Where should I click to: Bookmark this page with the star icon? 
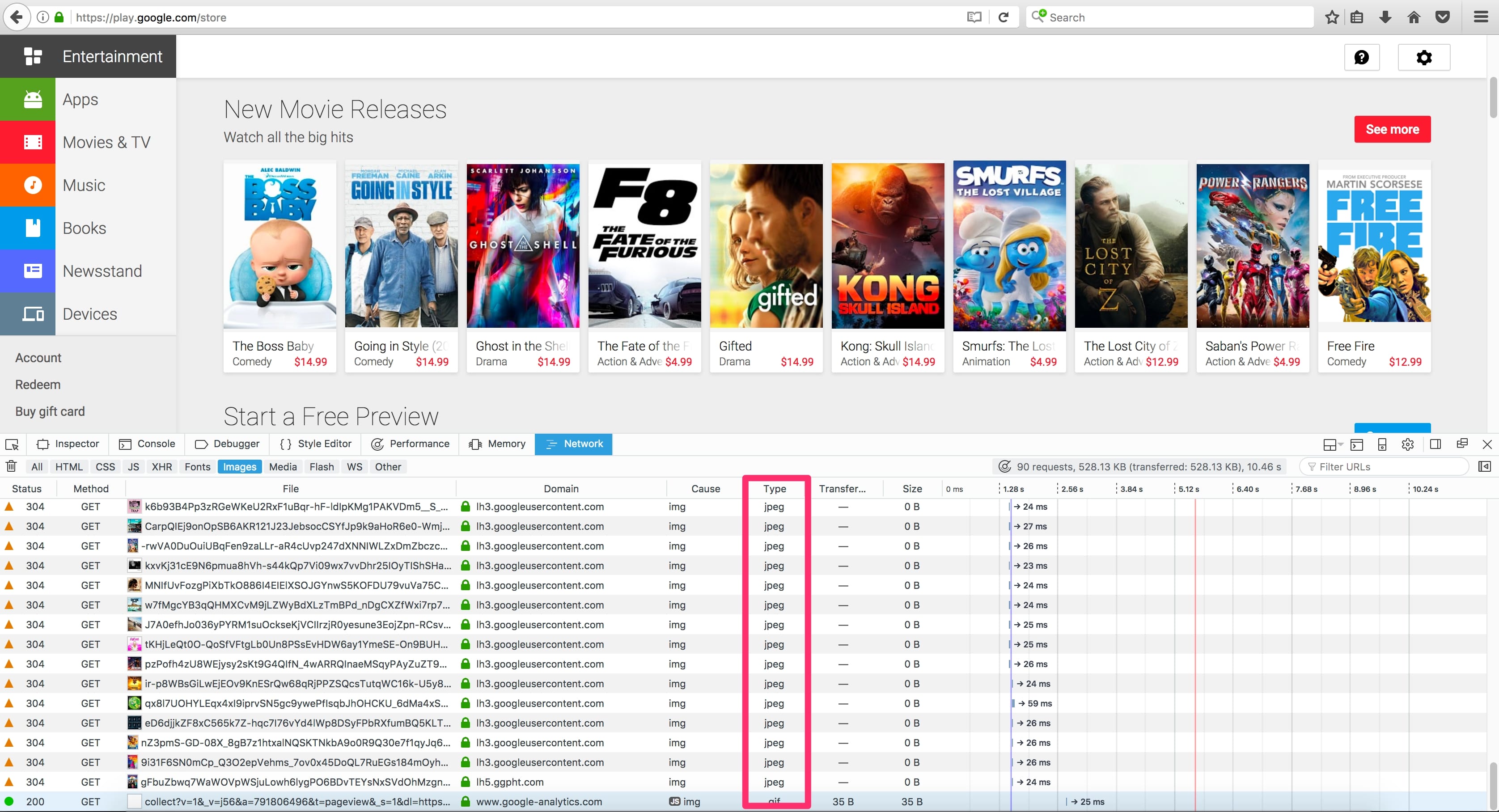pos(1332,17)
